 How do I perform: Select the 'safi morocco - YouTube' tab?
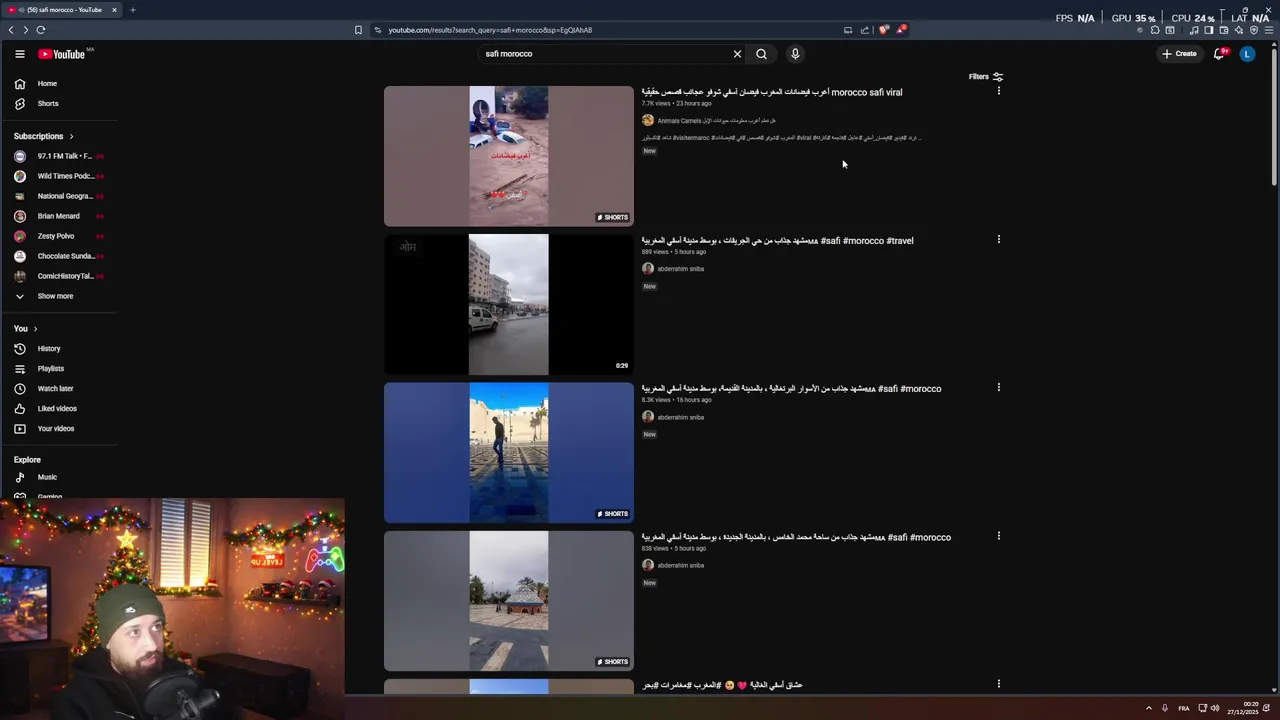point(60,10)
